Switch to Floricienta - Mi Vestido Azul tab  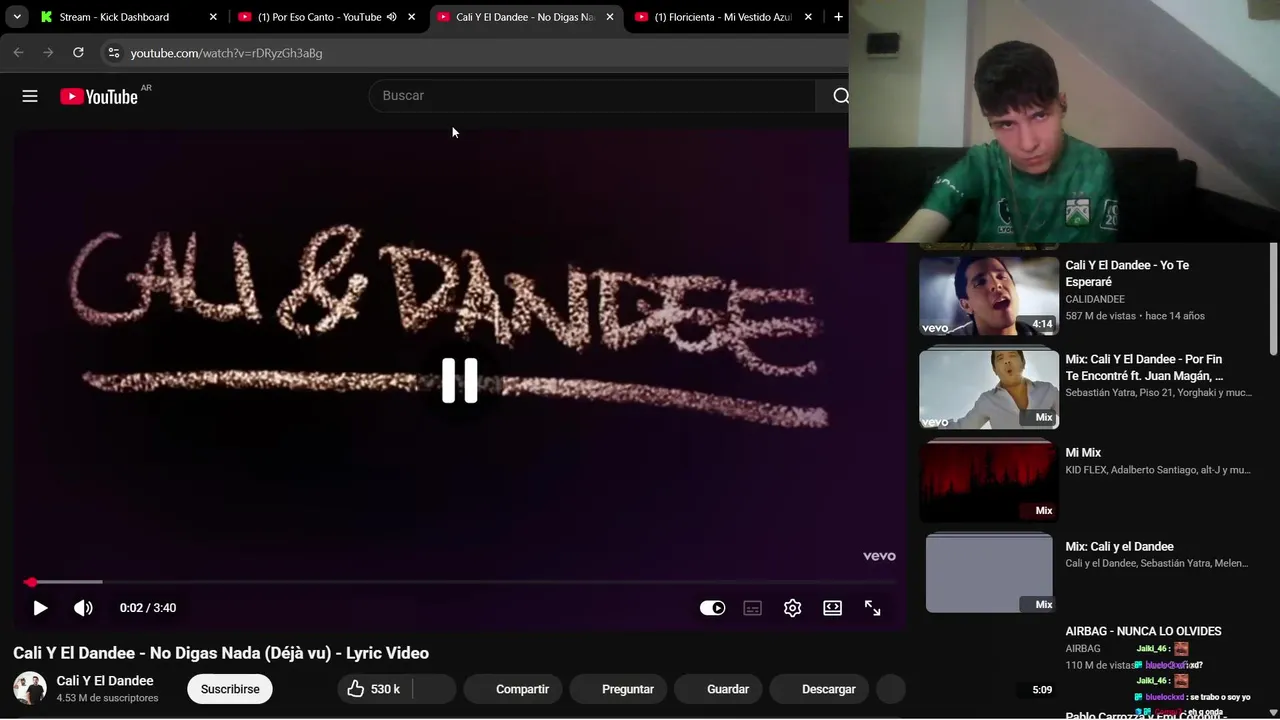(723, 17)
